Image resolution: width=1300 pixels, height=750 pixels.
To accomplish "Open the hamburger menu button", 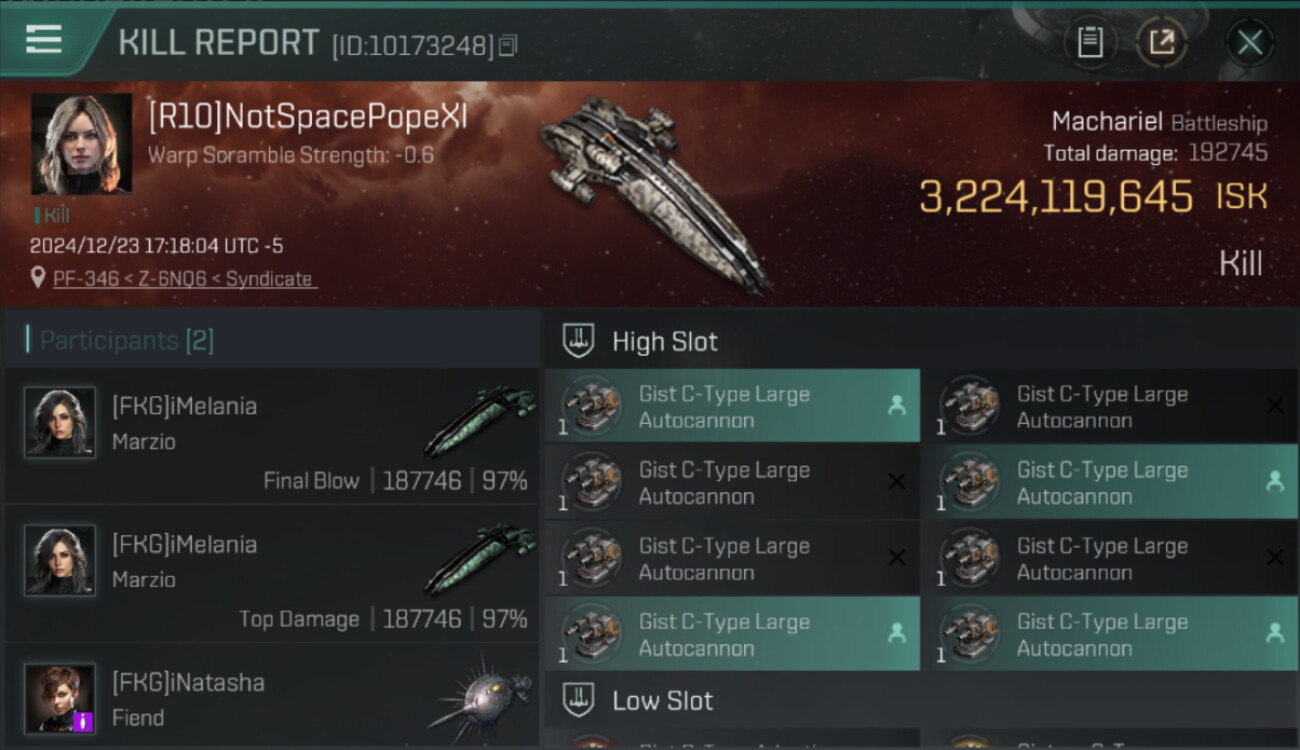I will coord(44,41).
